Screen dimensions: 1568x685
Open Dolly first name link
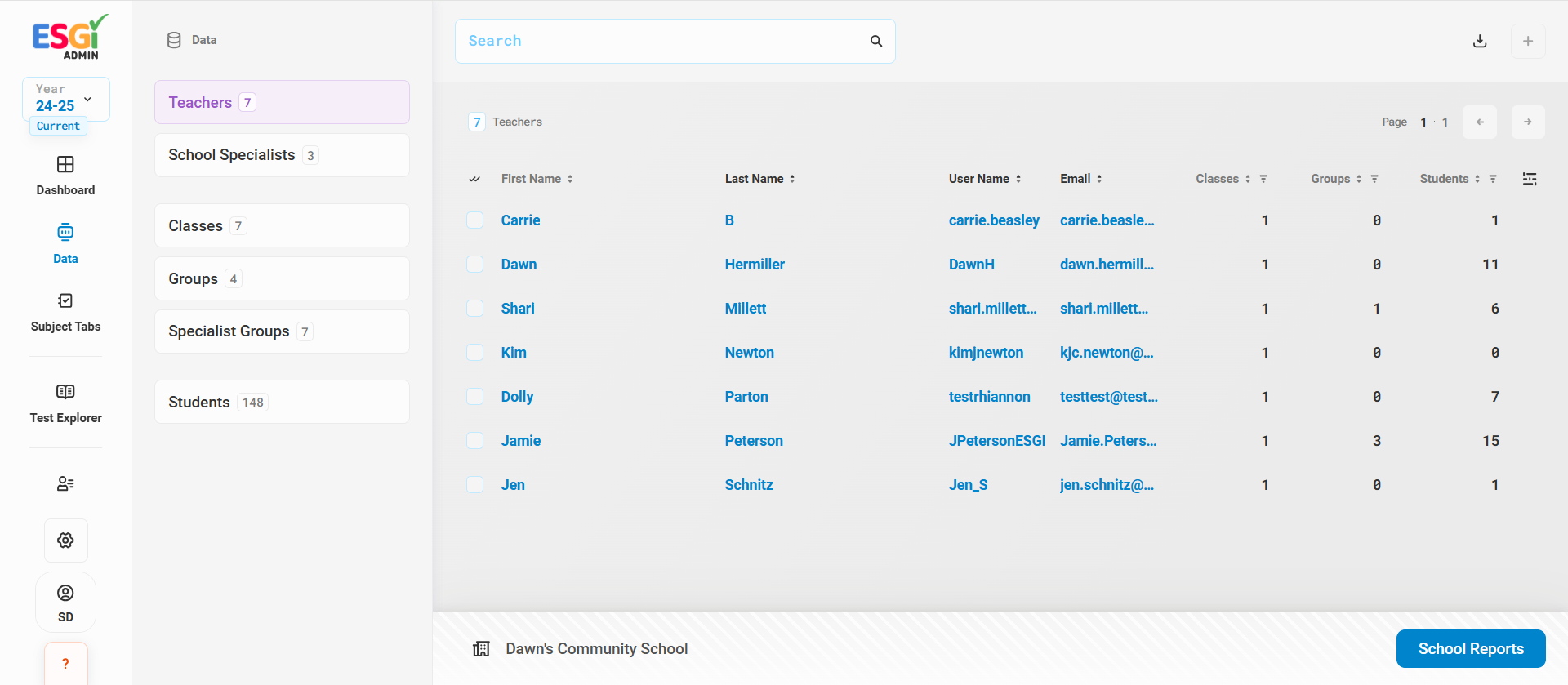(x=517, y=397)
